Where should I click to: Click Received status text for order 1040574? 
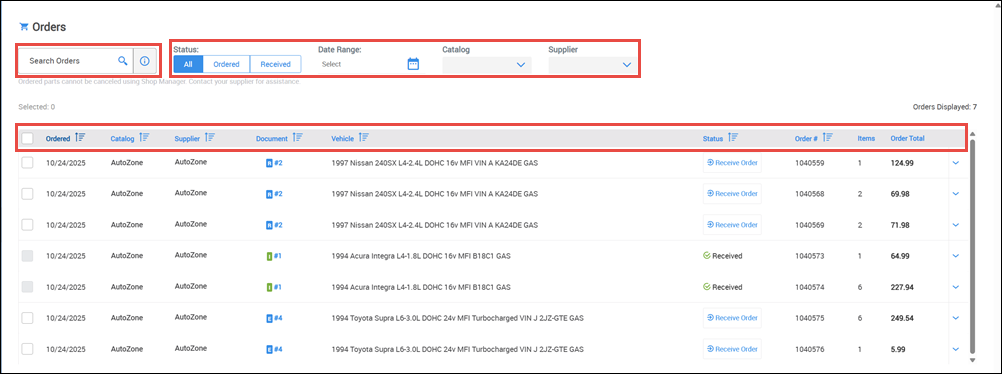point(727,287)
